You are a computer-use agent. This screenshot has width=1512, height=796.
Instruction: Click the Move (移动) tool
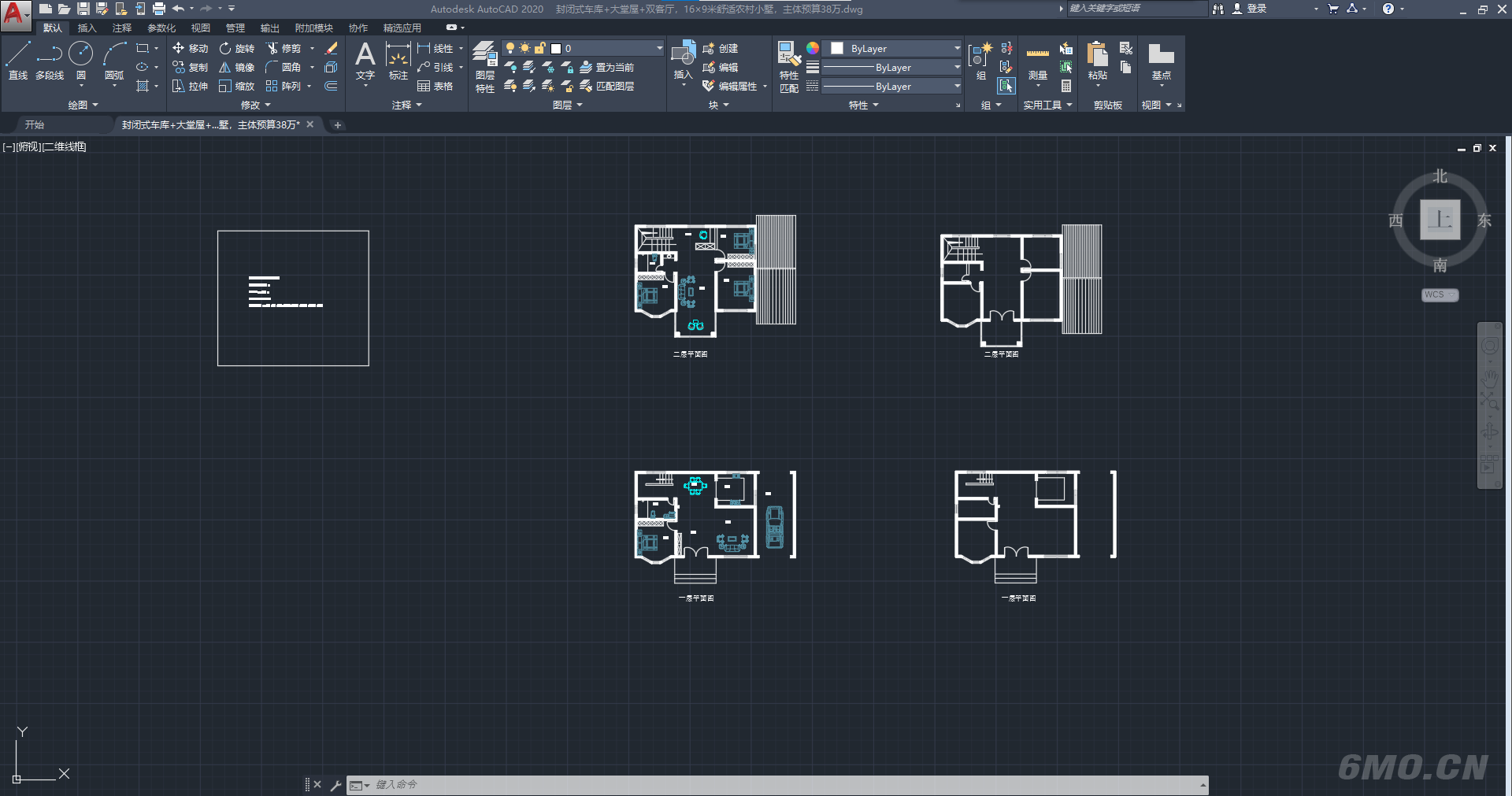[190, 48]
